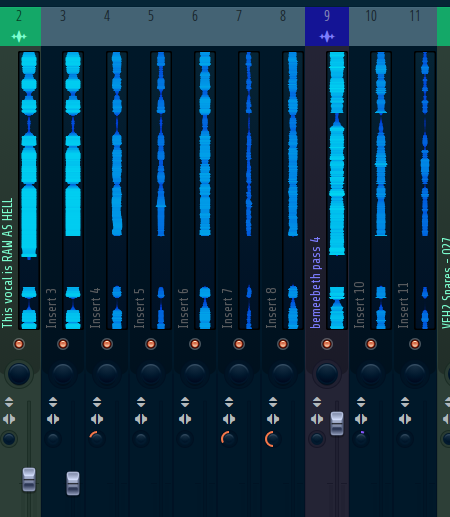Swap stereo channels on Insert 4
This screenshot has height=517, width=450.
[x=97, y=419]
